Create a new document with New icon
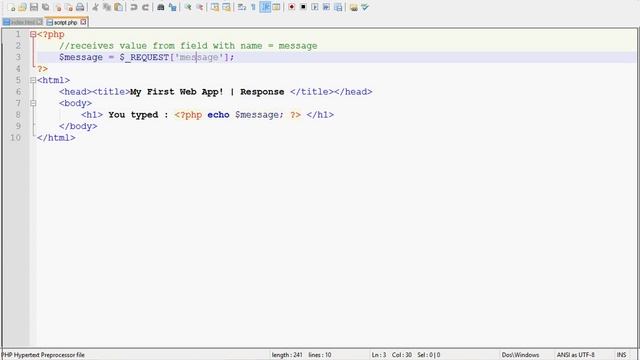This screenshot has height=360, width=640. click(x=11, y=7)
